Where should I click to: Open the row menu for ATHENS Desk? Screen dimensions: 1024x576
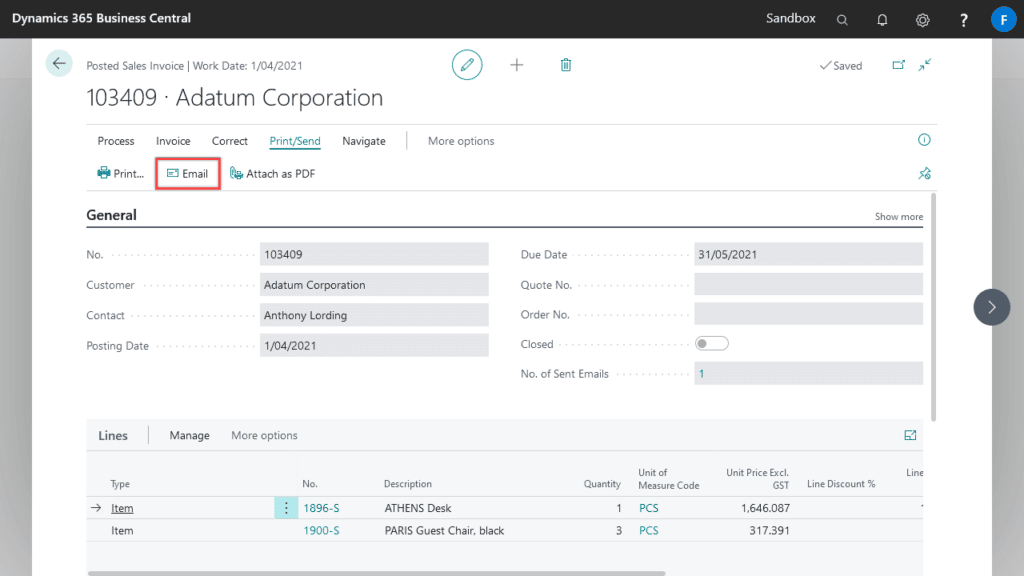286,508
